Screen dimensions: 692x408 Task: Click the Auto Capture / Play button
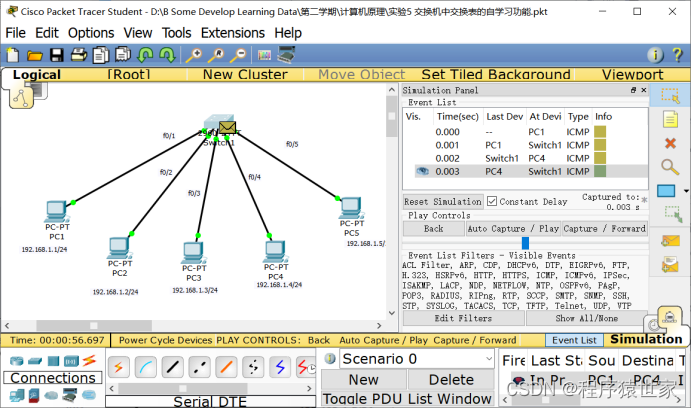click(513, 229)
